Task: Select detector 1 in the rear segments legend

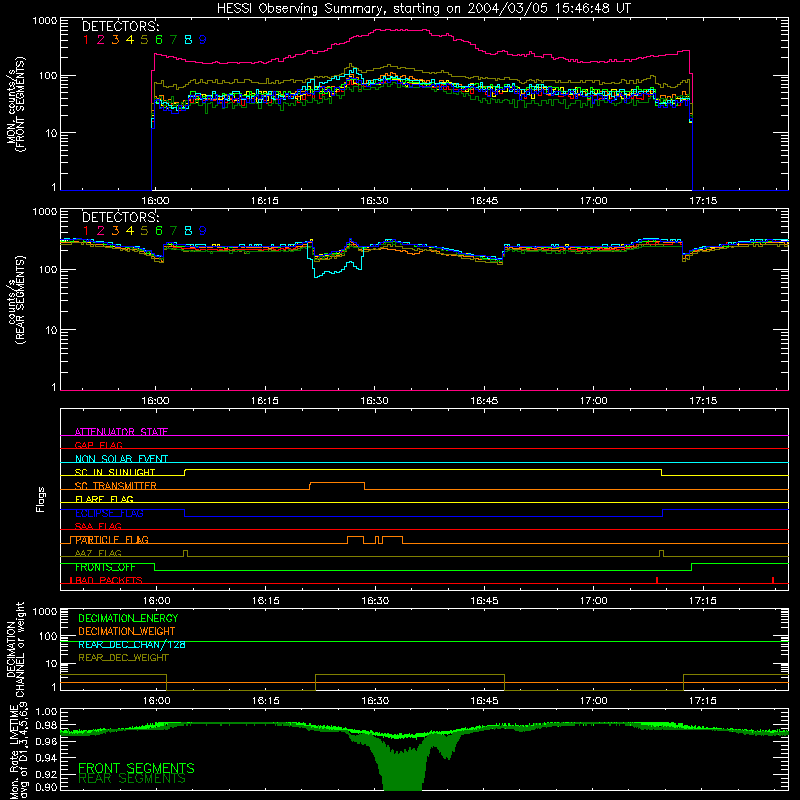Action: 86,231
